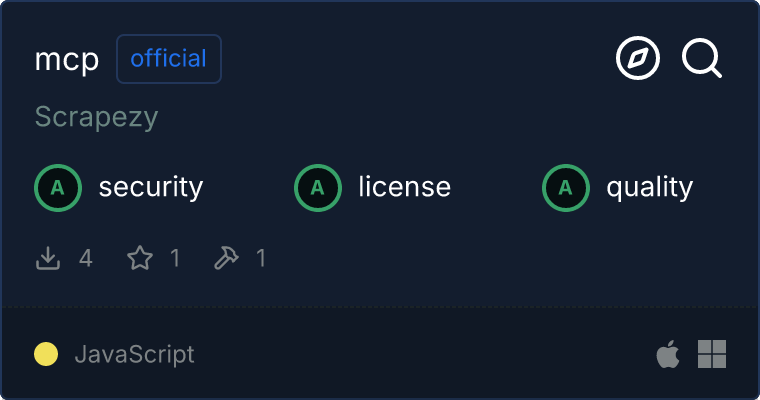Click the security grade A badge
This screenshot has height=400, width=760.
58,187
